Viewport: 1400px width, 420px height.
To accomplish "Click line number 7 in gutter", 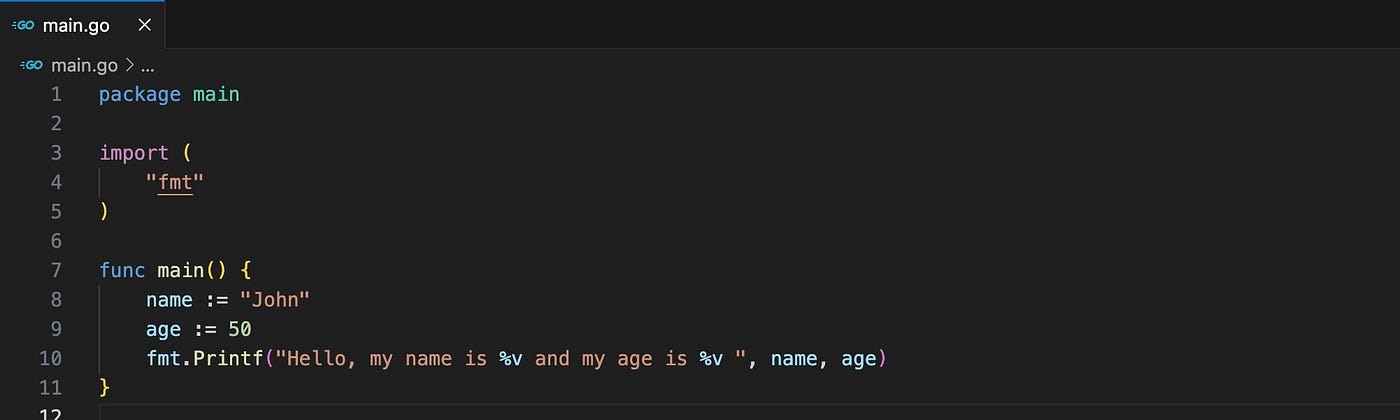I will pos(56,270).
